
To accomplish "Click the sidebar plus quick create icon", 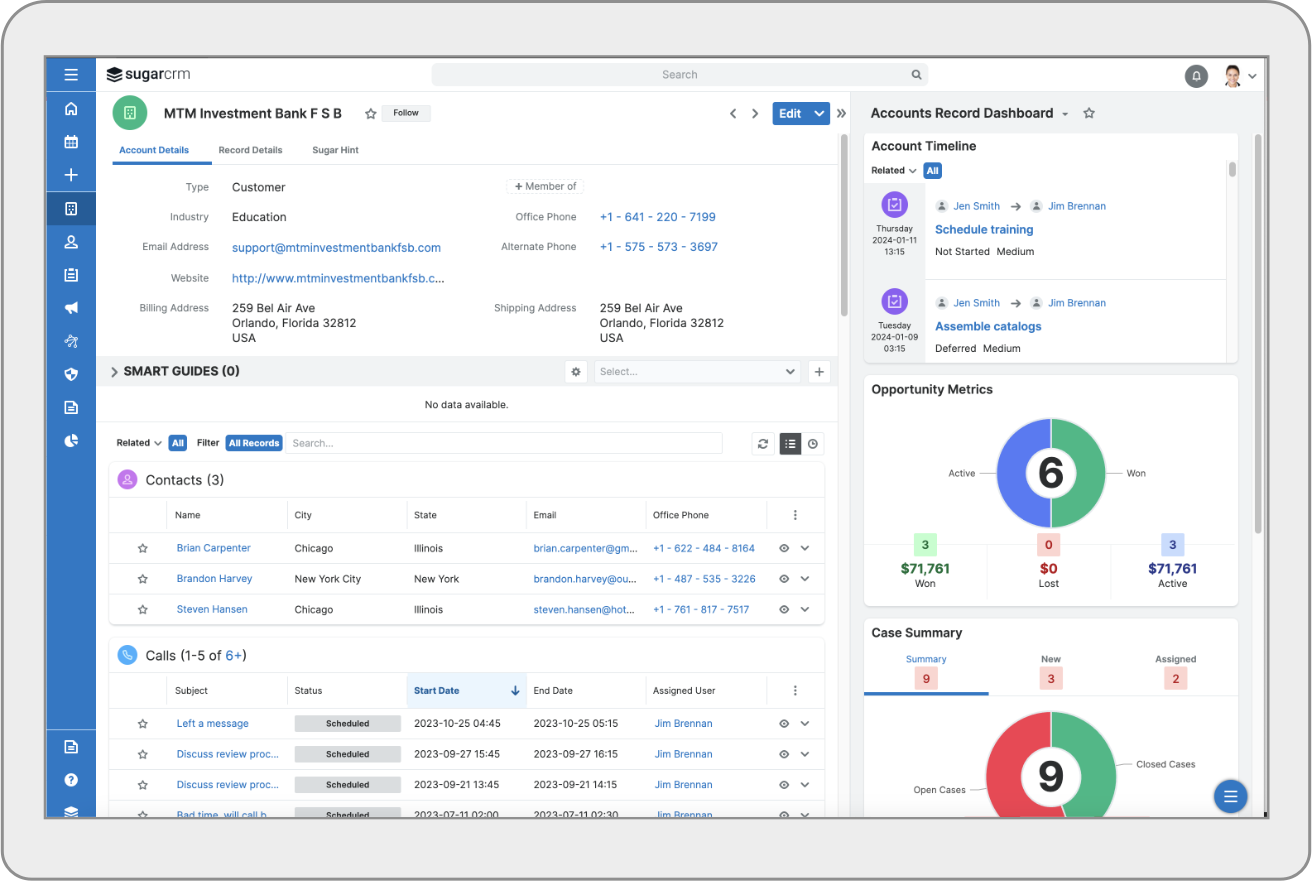I will pos(71,175).
